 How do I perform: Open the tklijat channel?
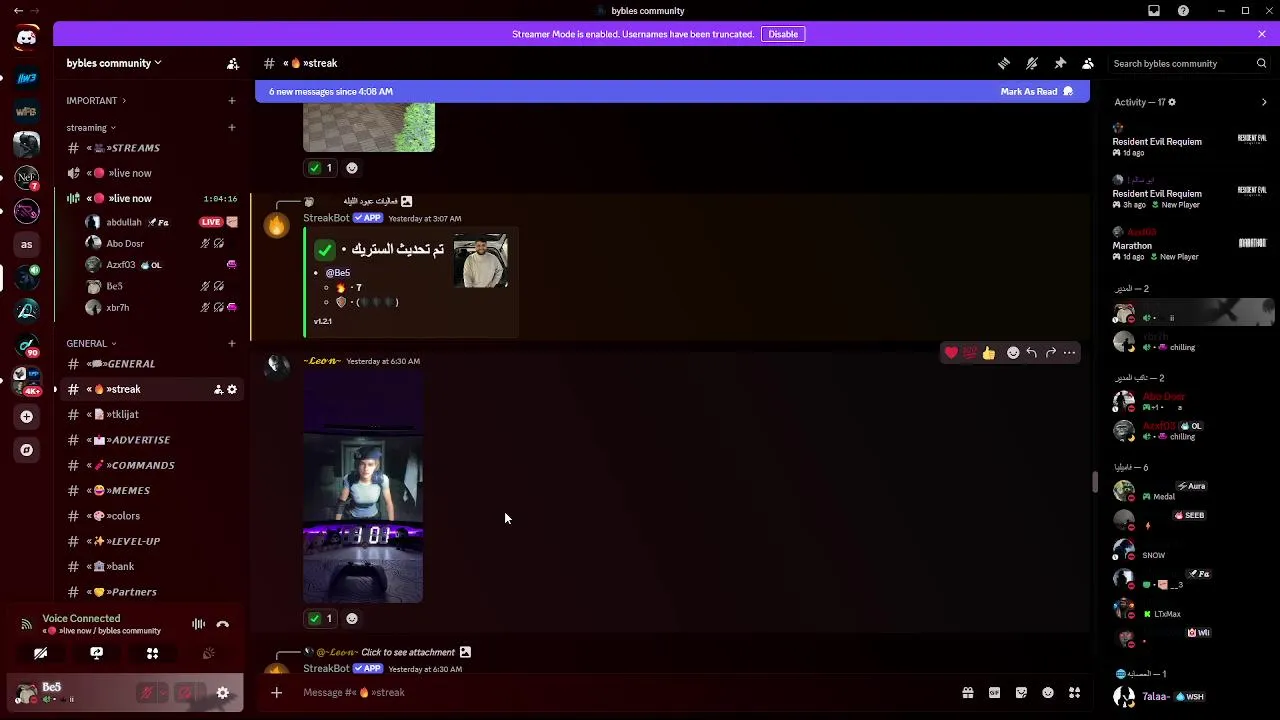tap(150, 414)
